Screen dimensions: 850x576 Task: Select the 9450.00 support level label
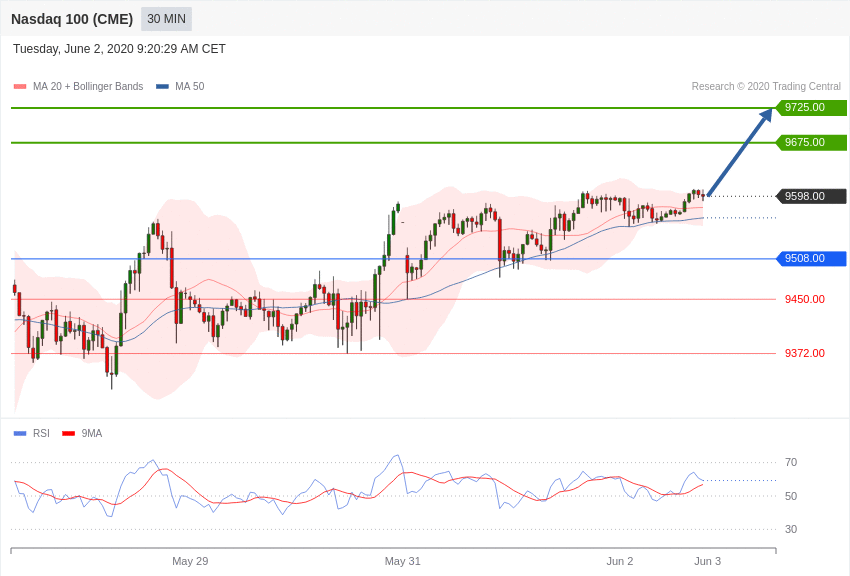pos(804,299)
